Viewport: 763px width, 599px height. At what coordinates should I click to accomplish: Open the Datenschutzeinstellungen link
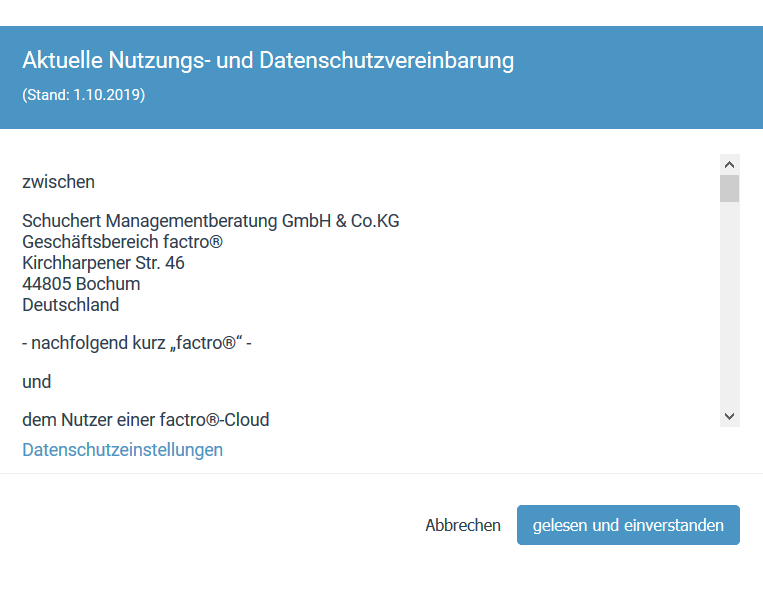[123, 450]
